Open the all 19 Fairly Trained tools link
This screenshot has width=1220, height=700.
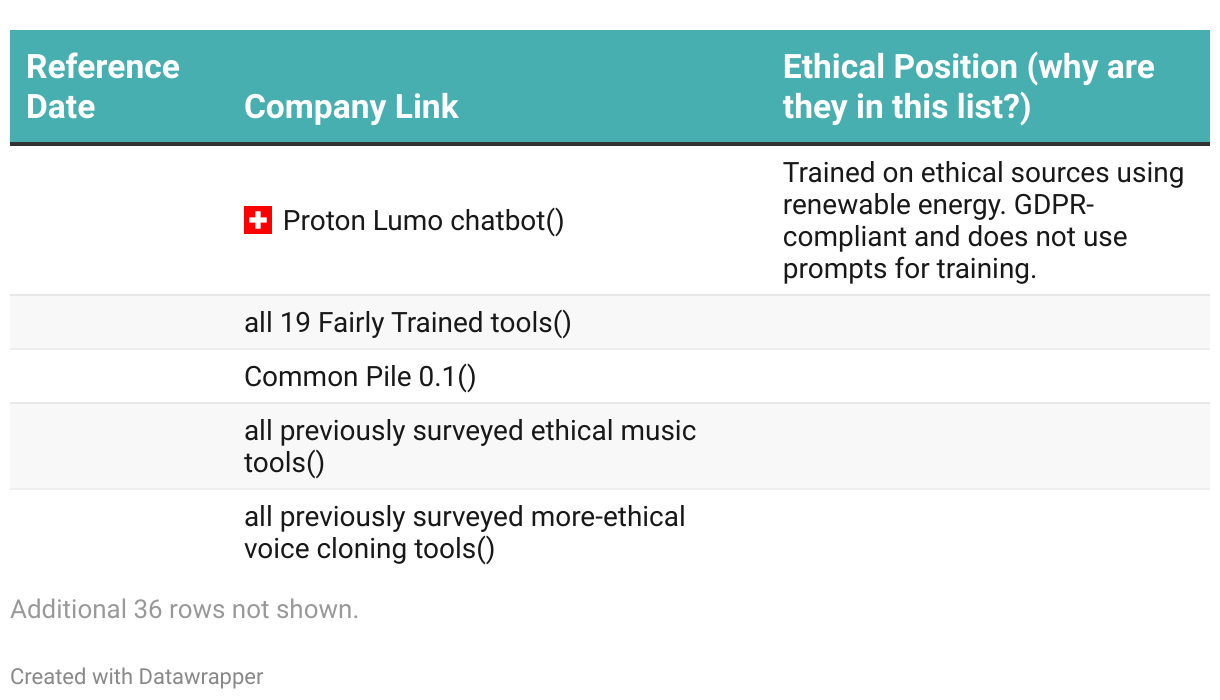coord(408,323)
